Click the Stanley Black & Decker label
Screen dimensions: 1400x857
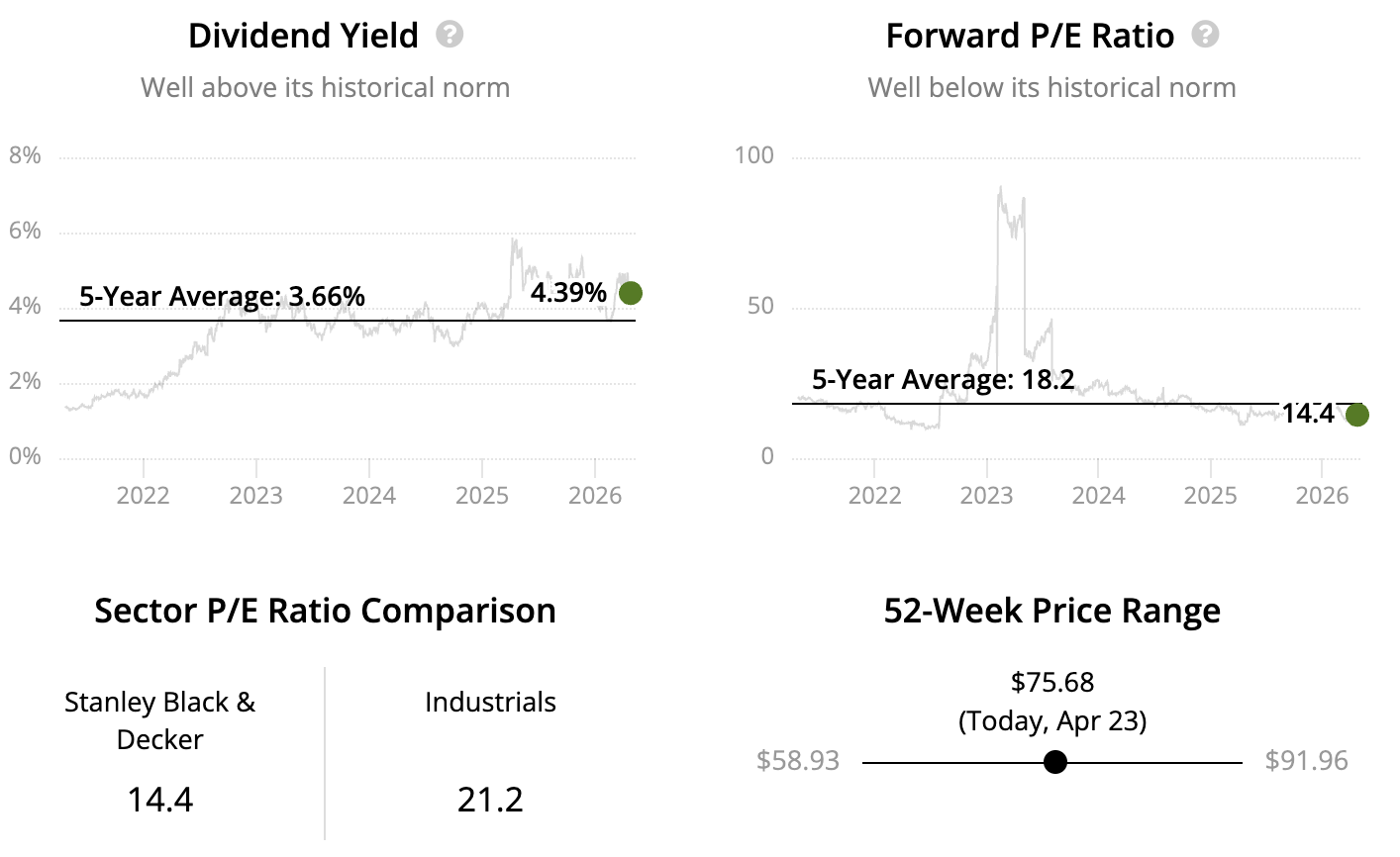(x=159, y=720)
